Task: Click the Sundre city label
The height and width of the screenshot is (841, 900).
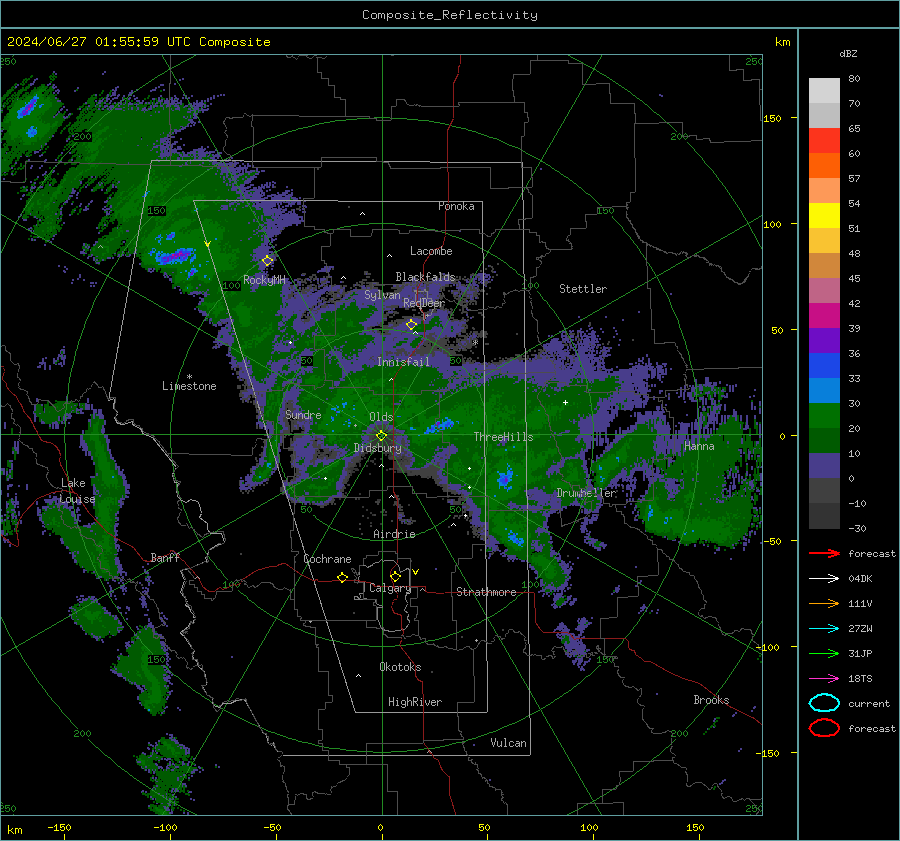Action: point(303,414)
